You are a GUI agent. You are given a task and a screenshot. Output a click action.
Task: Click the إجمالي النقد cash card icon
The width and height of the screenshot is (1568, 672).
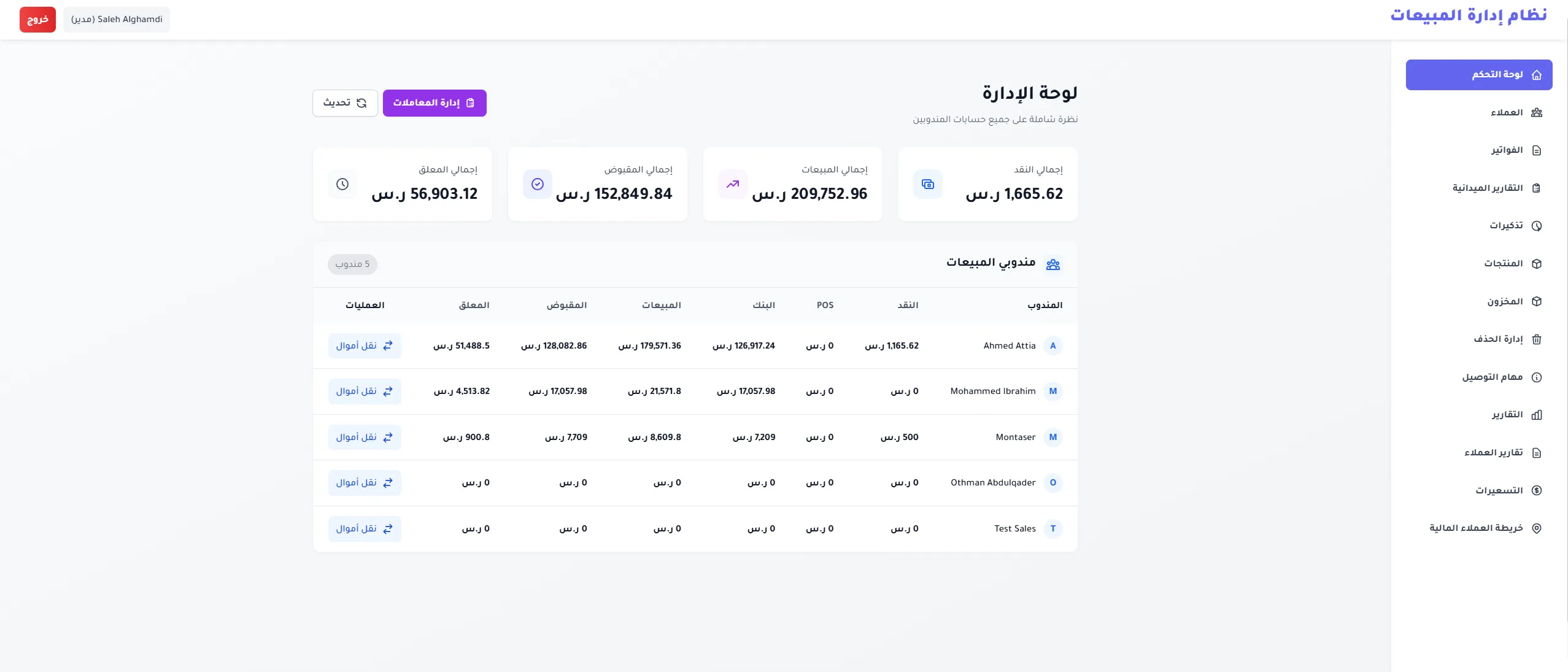tap(927, 183)
